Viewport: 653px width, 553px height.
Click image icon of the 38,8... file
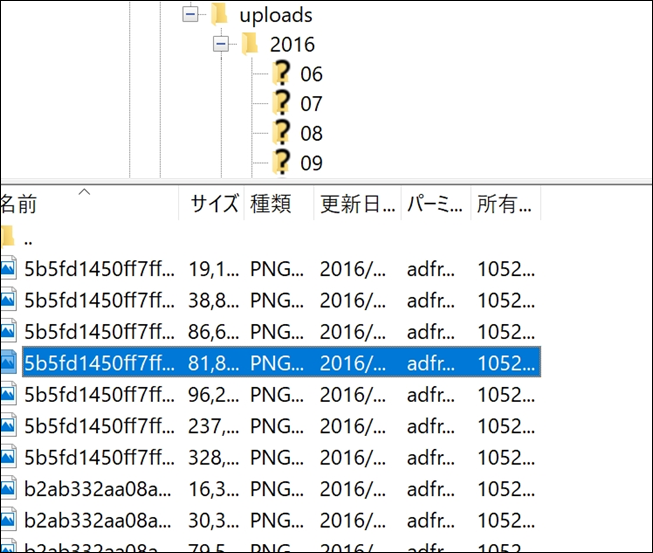point(8,299)
